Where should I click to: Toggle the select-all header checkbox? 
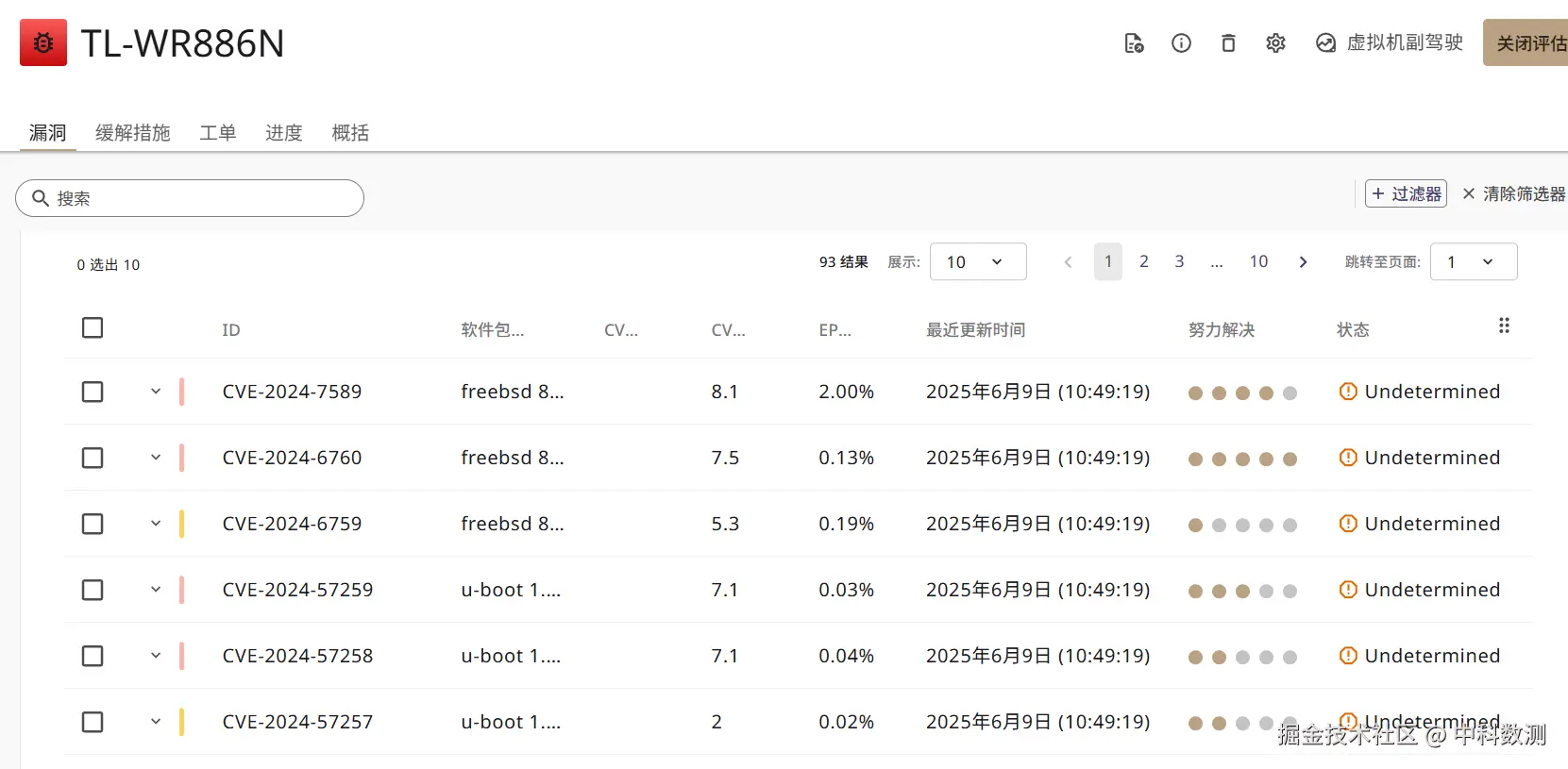pyautogui.click(x=93, y=327)
